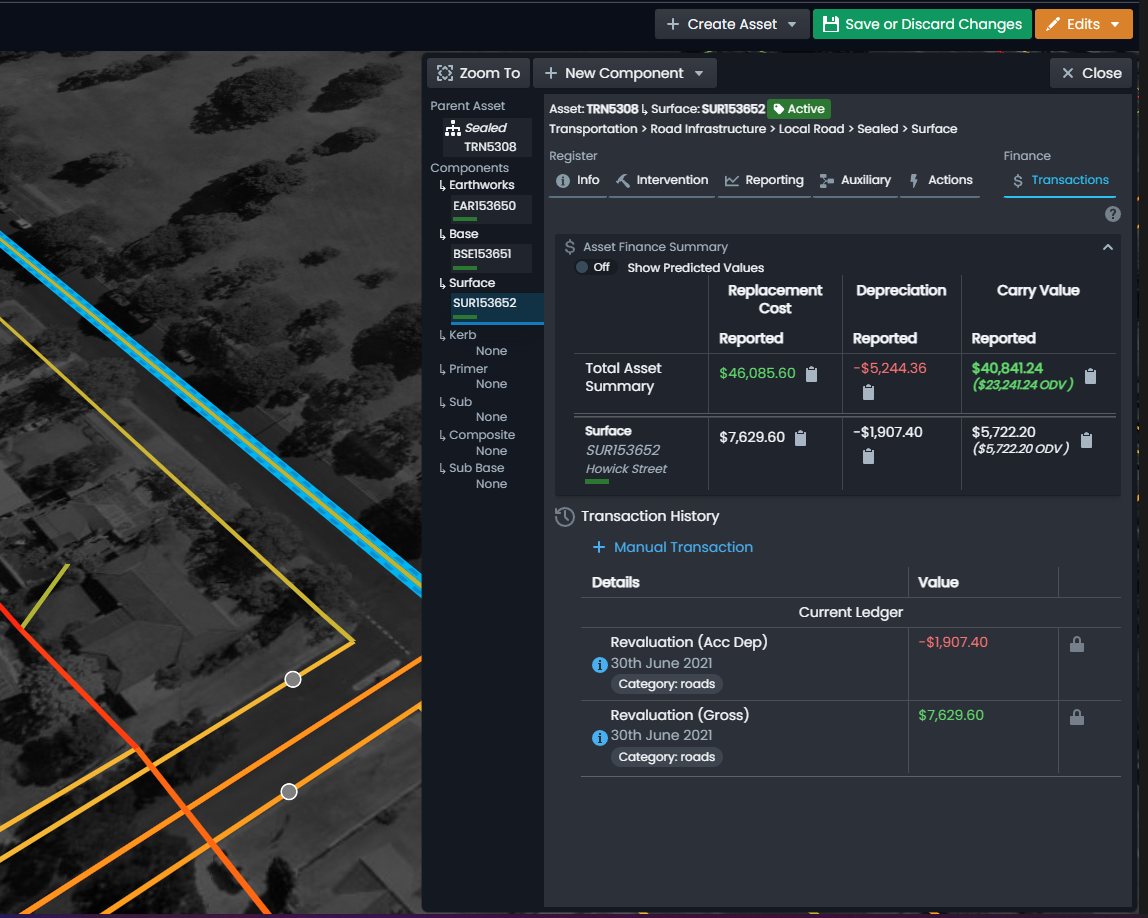
Task: Click lock icon on Revaluation (Acc Dep) row
Action: click(x=1076, y=645)
